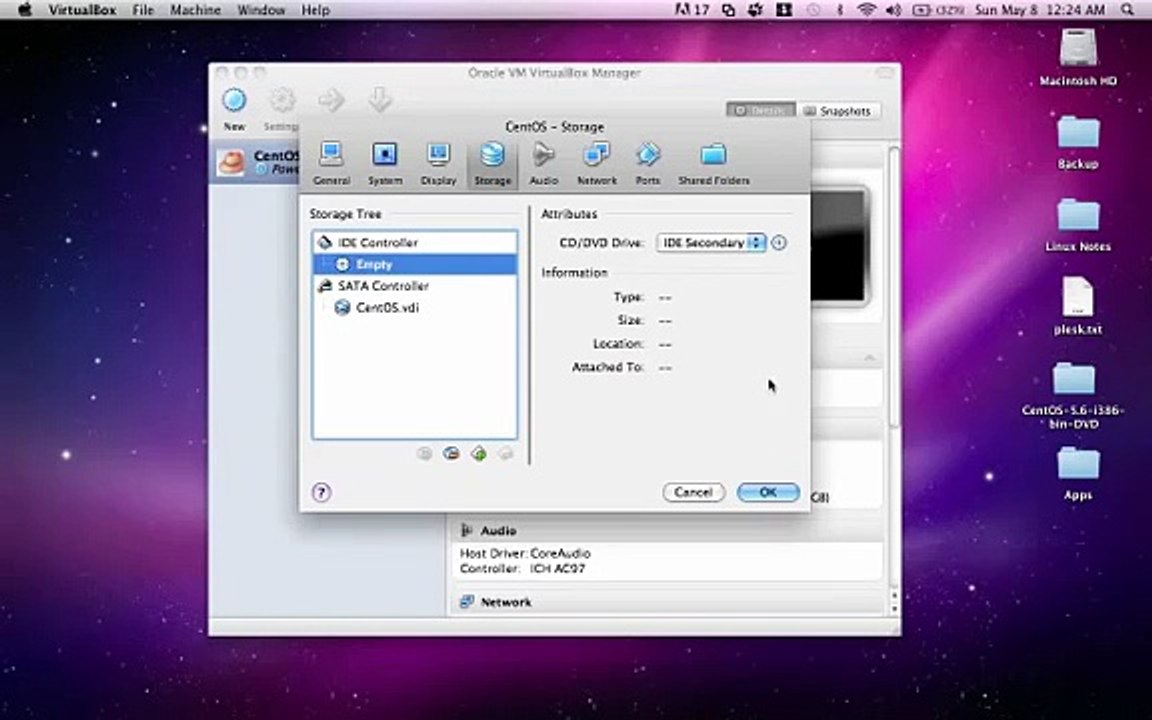This screenshot has width=1152, height=720.
Task: Click the remove attachment icon below tree
Action: pos(505,454)
